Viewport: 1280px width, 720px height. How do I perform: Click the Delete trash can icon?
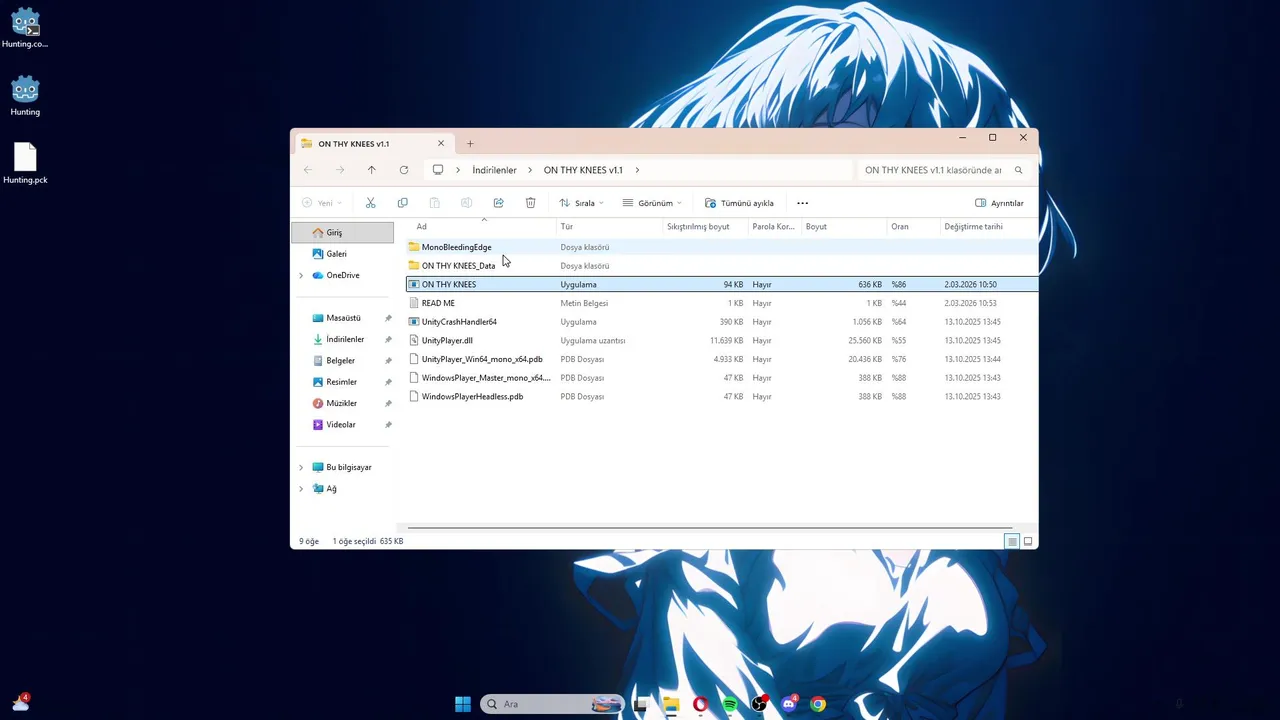pos(530,203)
